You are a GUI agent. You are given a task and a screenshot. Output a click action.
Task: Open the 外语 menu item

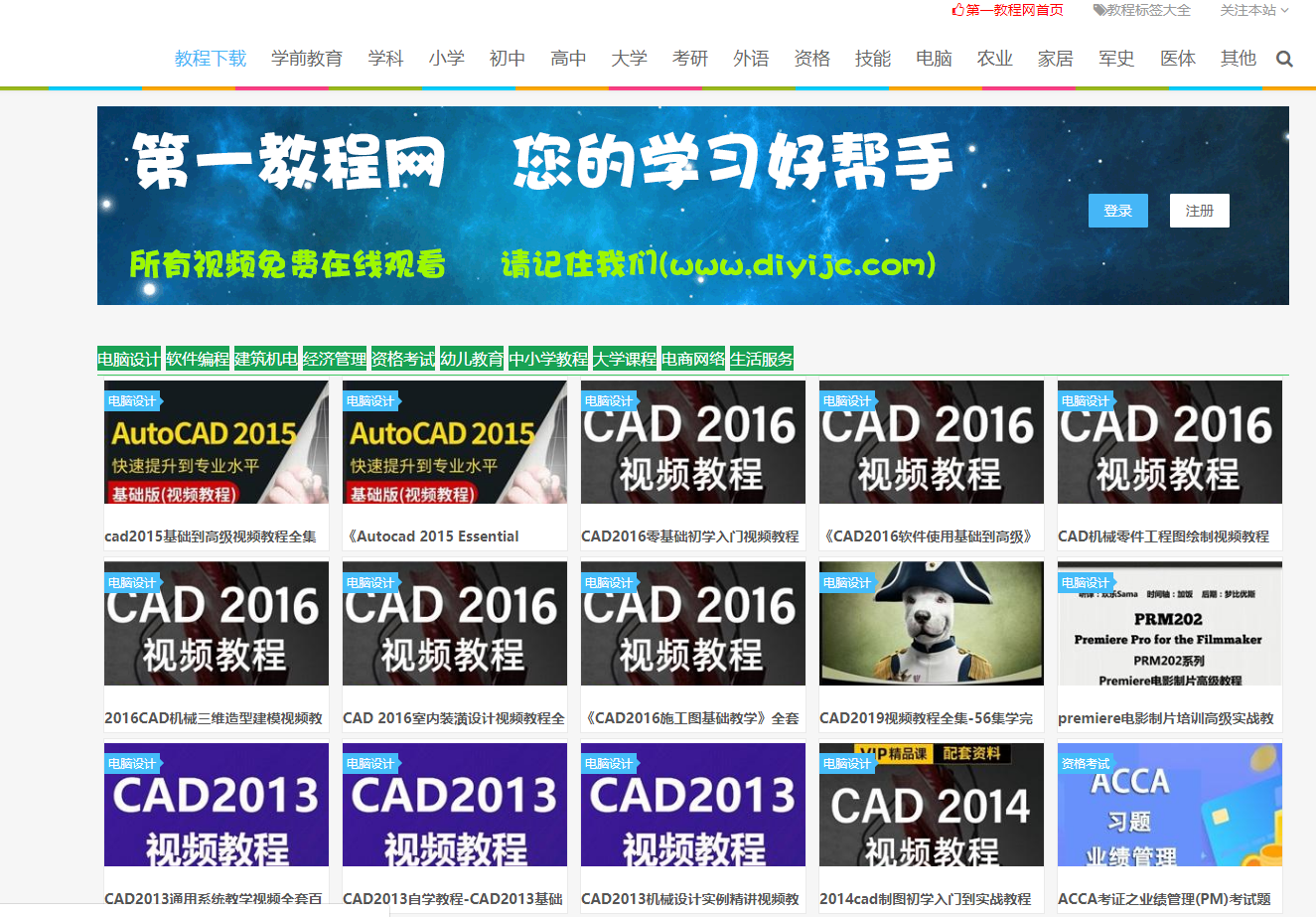click(751, 59)
